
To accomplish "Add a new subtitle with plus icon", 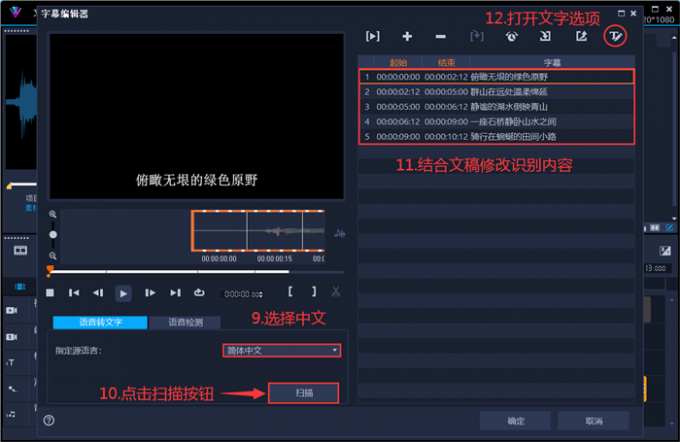I will [x=407, y=36].
